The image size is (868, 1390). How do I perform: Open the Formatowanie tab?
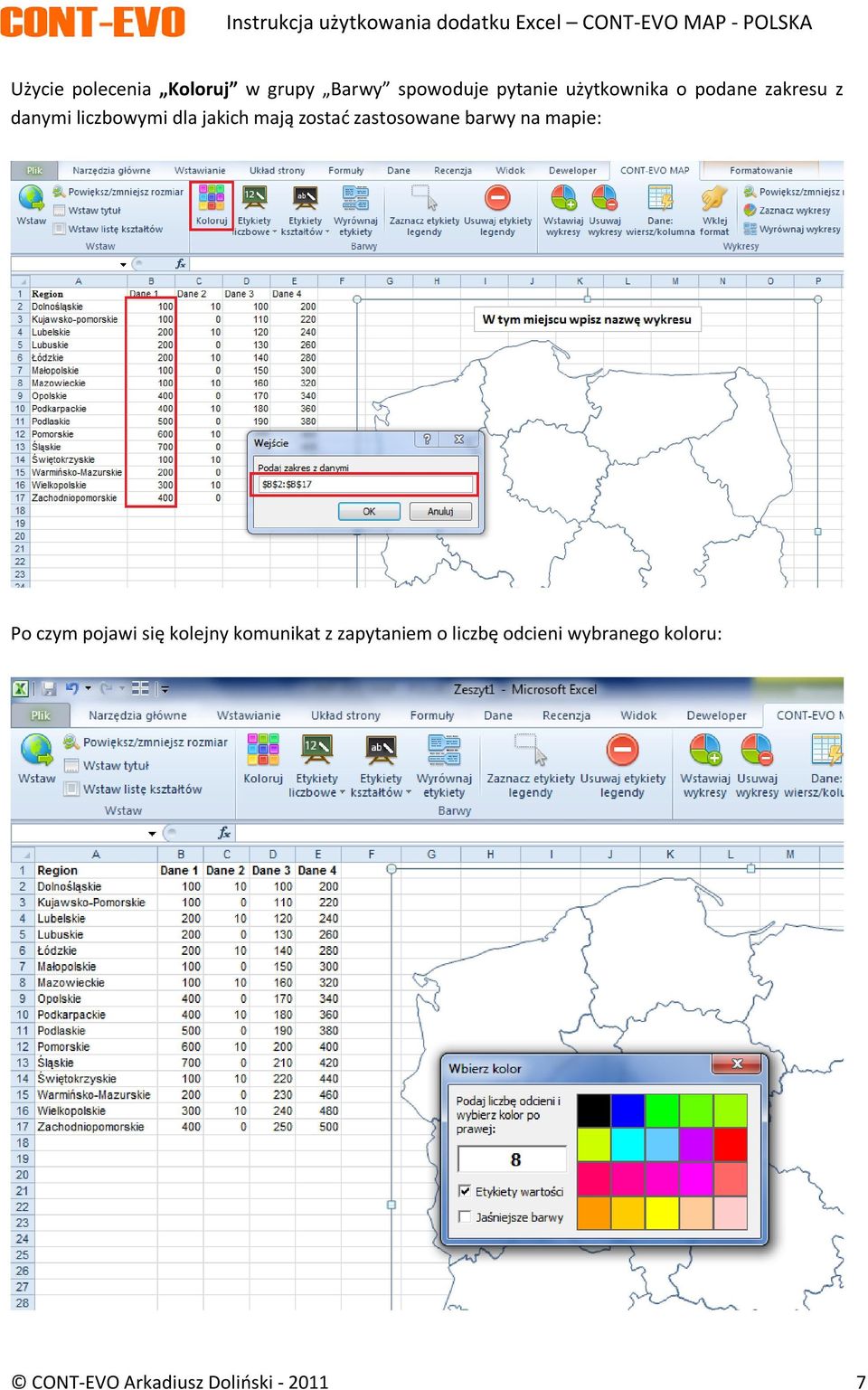click(761, 170)
